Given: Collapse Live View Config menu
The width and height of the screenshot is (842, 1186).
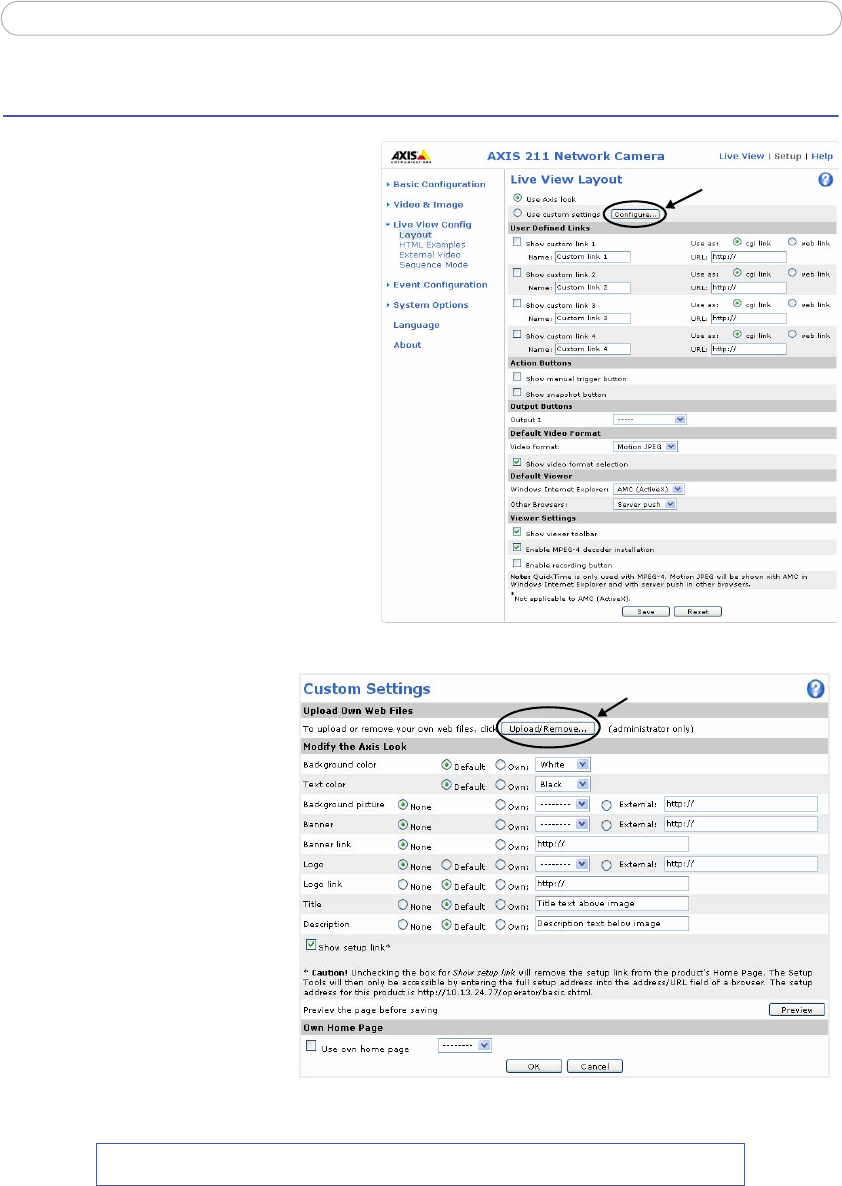Looking at the screenshot, I should 431,225.
